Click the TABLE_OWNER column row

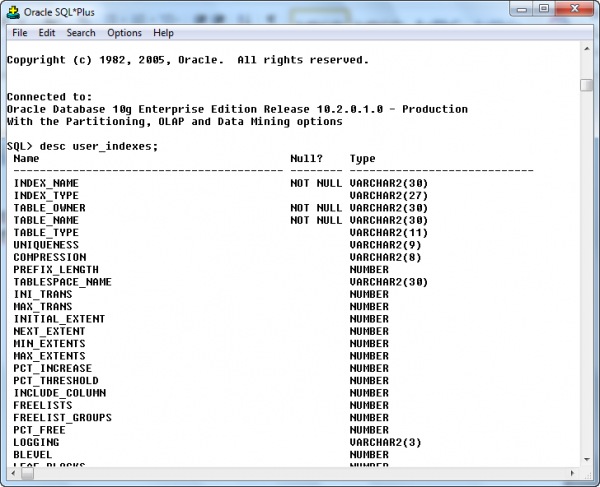221,208
